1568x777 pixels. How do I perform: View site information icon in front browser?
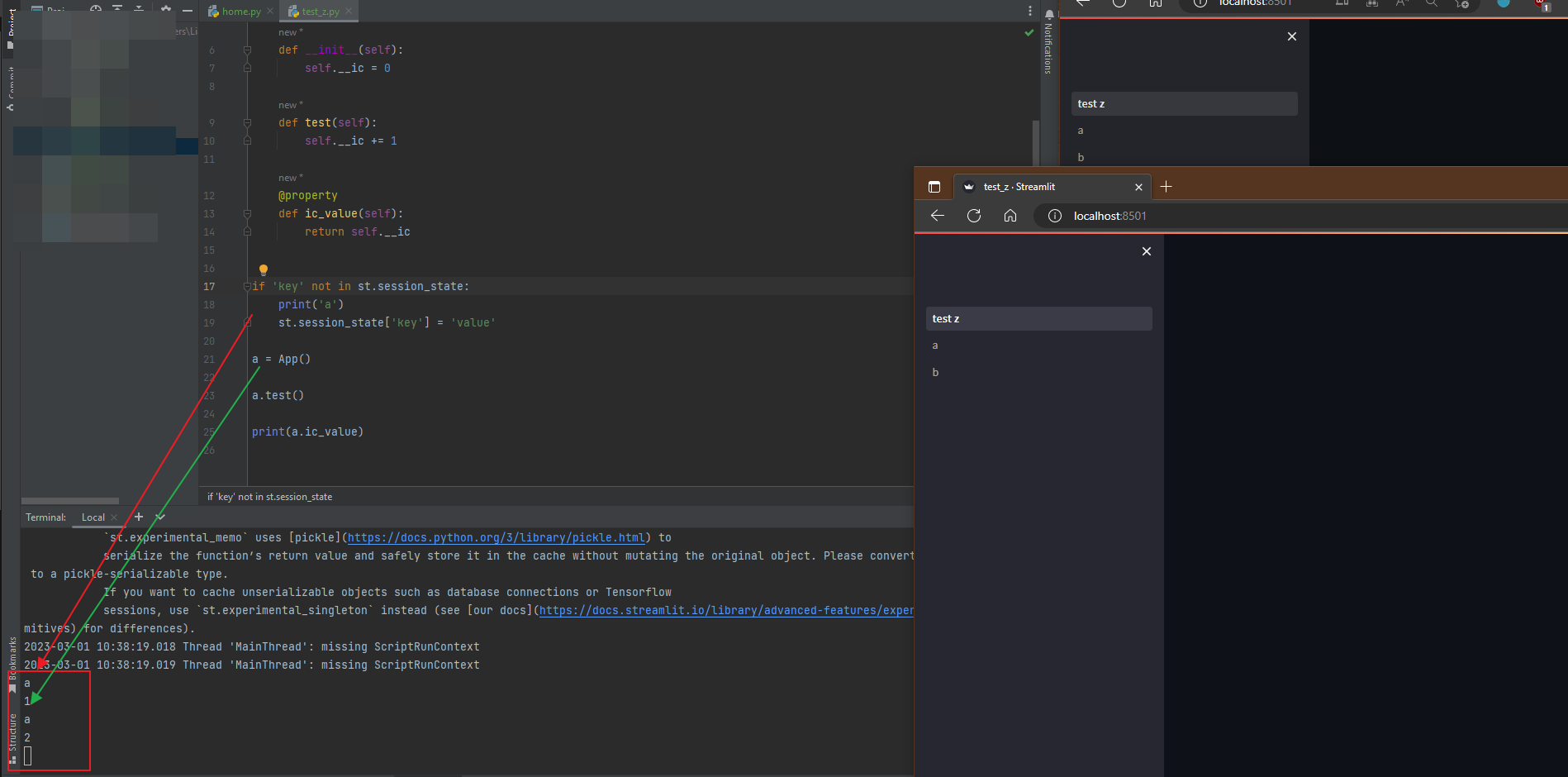tap(1055, 216)
